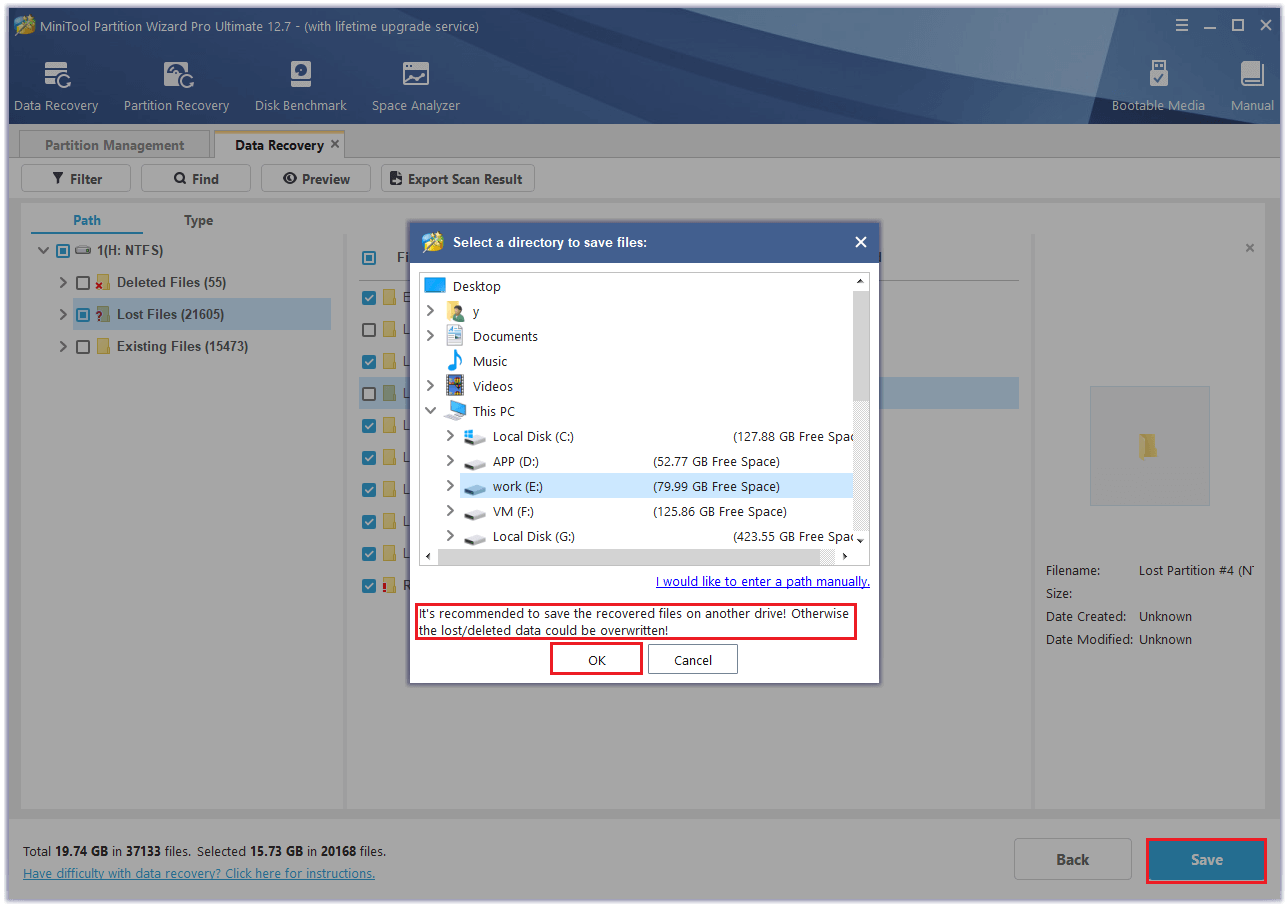Open Space Analyzer tool

(416, 86)
